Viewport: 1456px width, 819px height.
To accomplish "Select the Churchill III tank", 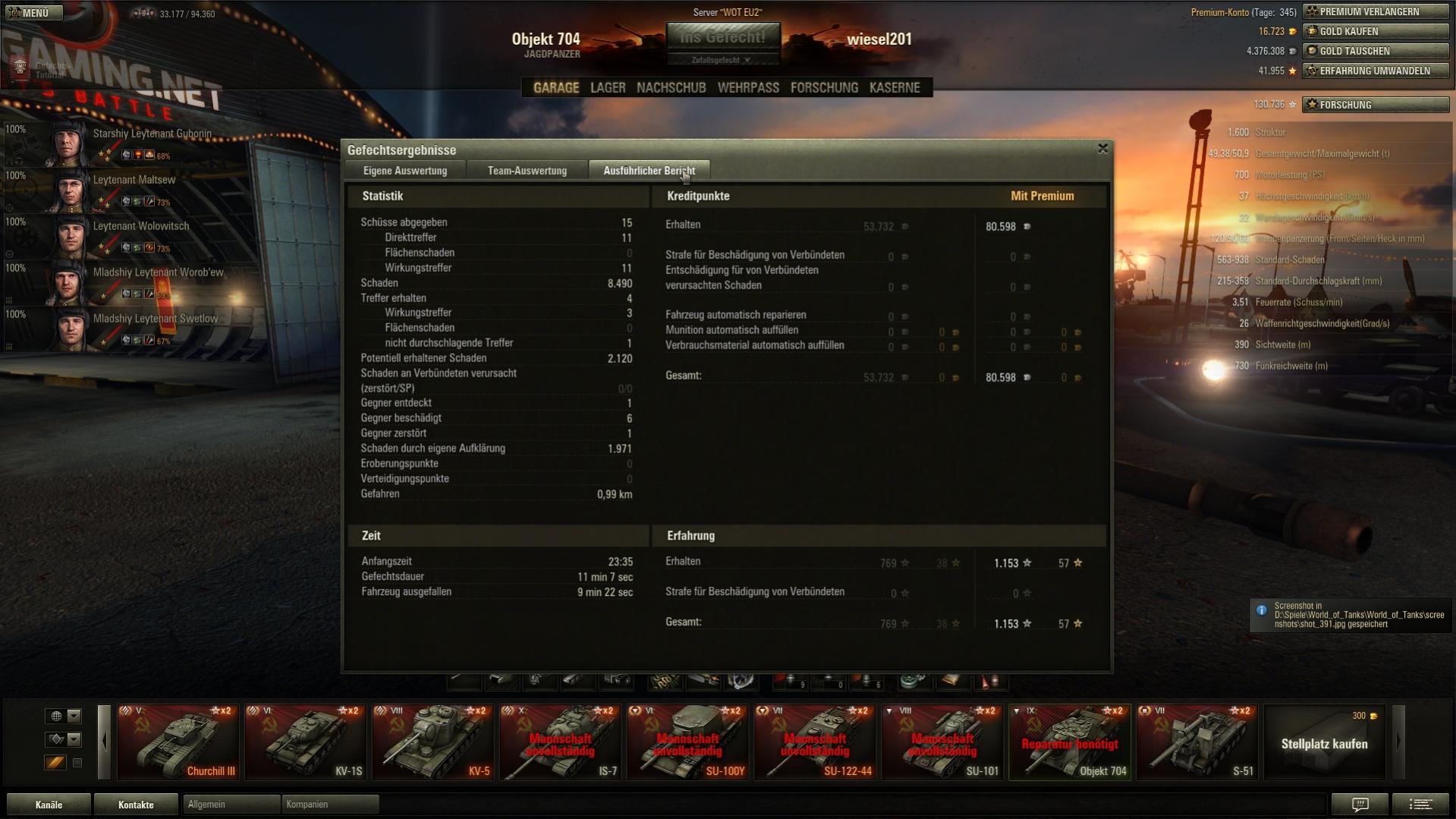I will click(178, 742).
